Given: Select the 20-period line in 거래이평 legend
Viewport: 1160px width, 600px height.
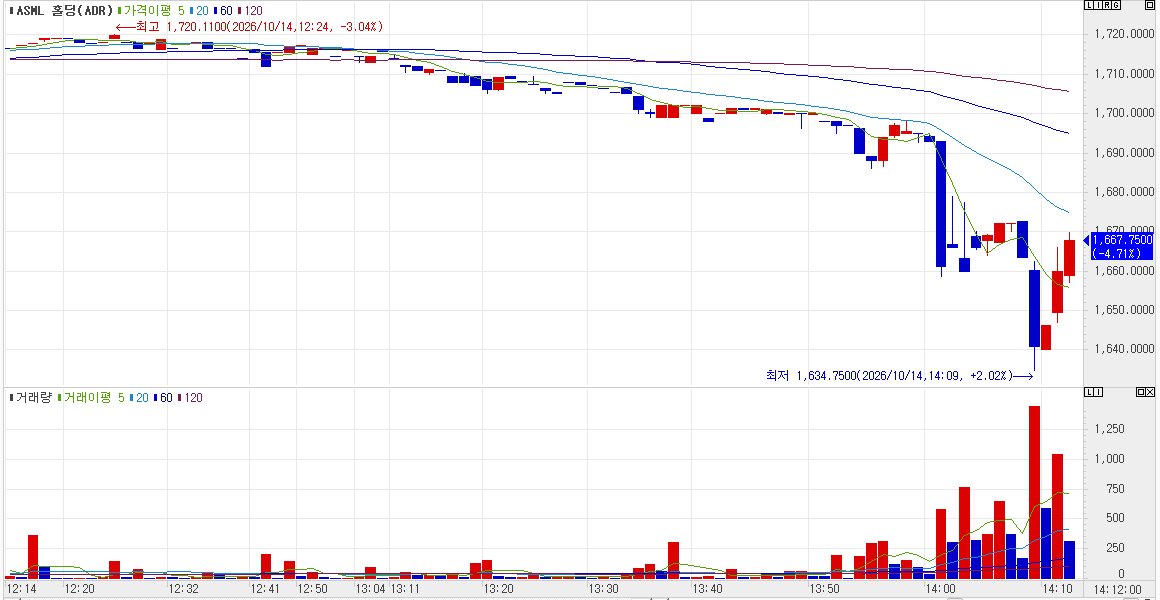Looking at the screenshot, I should pos(140,397).
